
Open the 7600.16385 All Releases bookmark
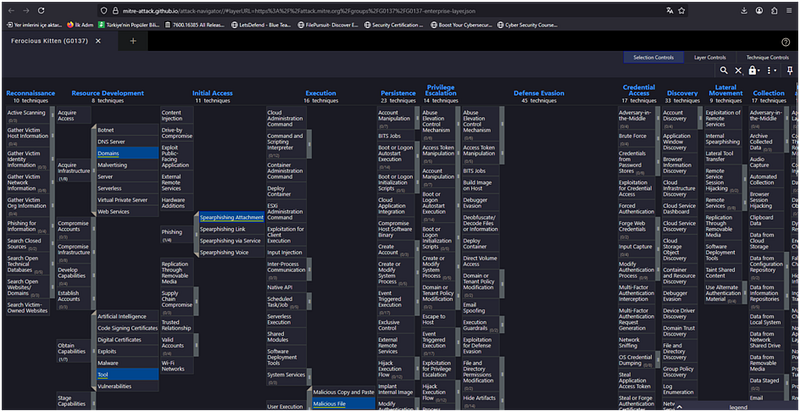pyautogui.click(x=196, y=24)
